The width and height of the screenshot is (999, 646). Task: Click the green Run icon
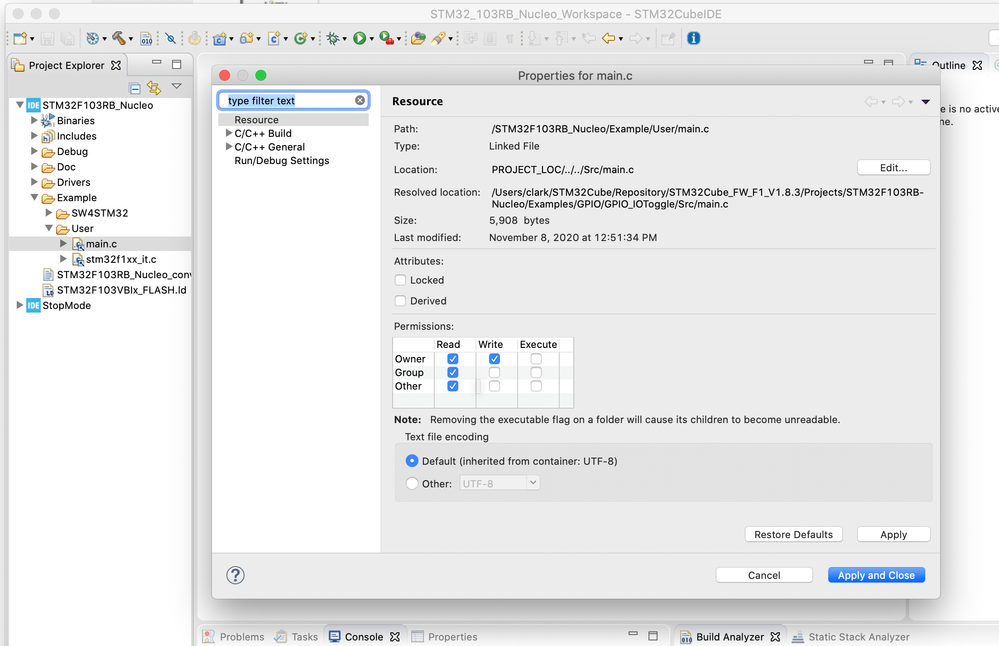pos(359,38)
